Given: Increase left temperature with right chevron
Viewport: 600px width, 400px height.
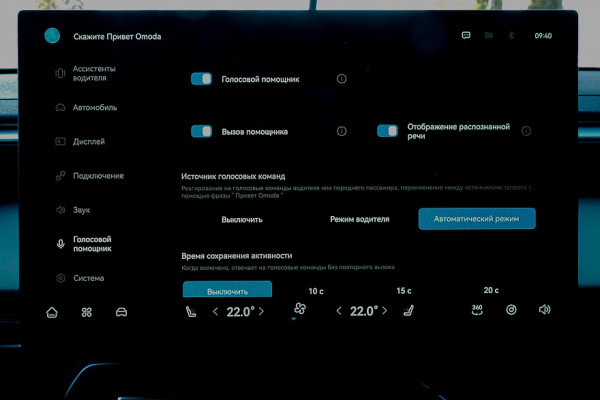Looking at the screenshot, I should coord(262,311).
